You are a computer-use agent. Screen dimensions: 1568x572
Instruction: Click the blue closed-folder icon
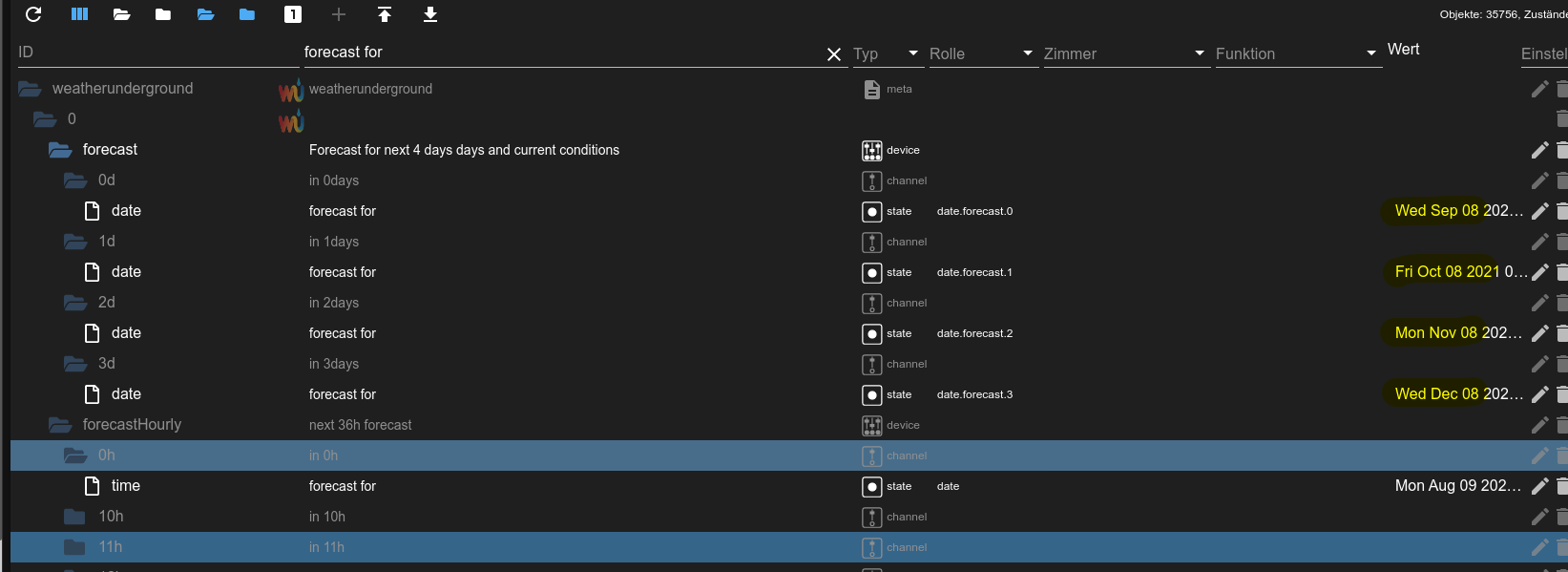[247, 14]
